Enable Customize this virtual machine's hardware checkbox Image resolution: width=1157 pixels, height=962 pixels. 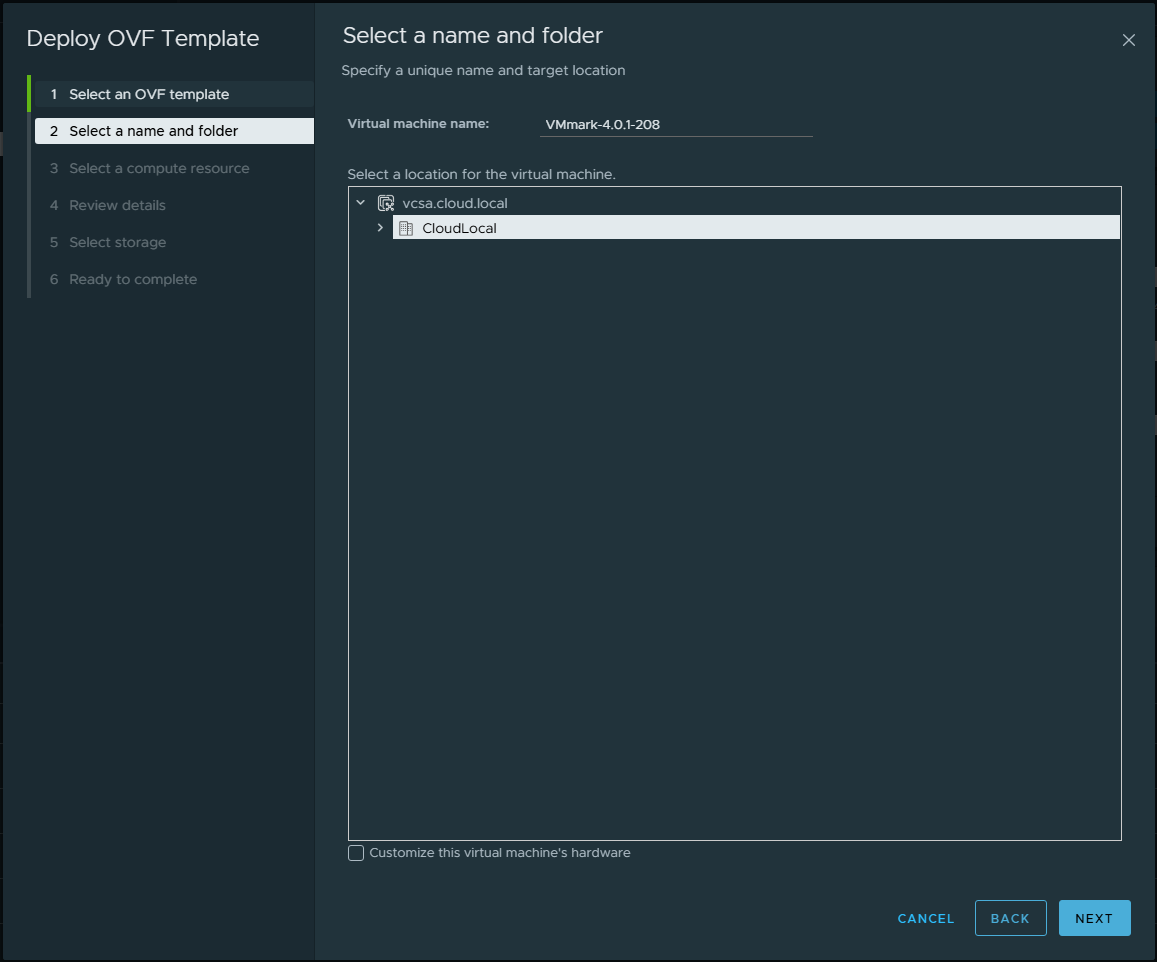pyautogui.click(x=356, y=853)
